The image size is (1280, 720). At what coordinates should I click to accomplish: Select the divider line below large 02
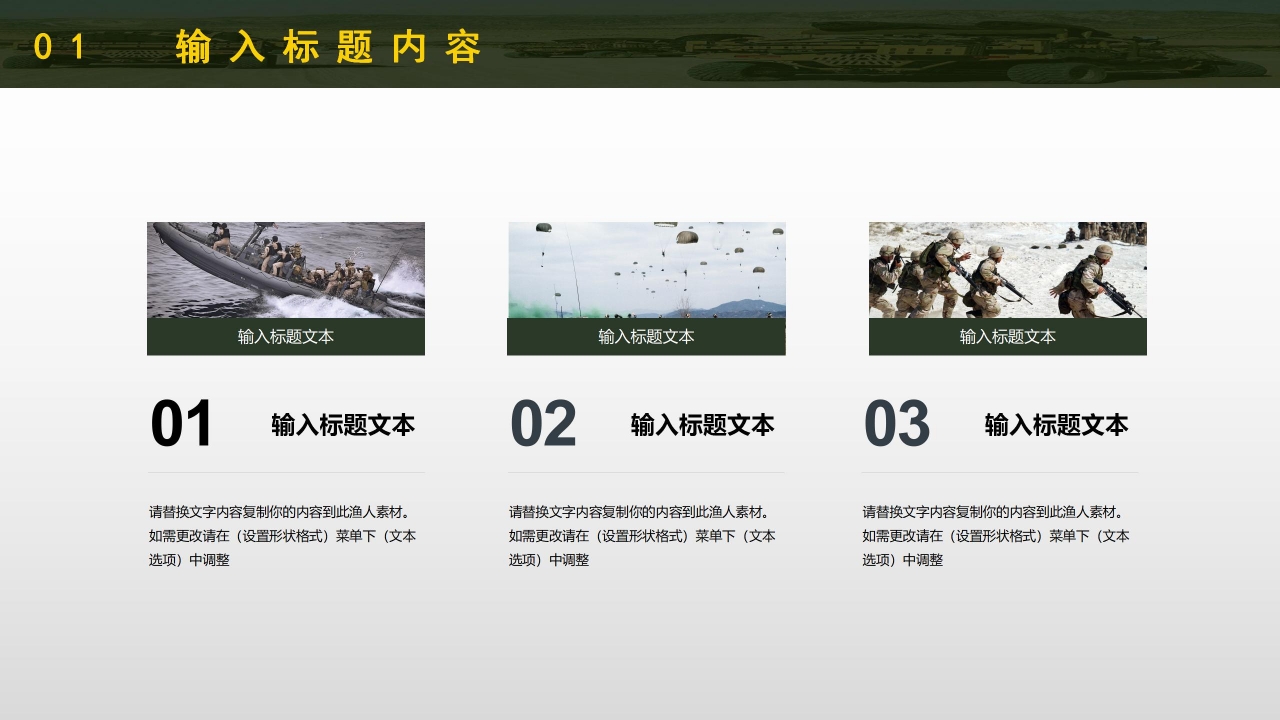click(x=646, y=472)
